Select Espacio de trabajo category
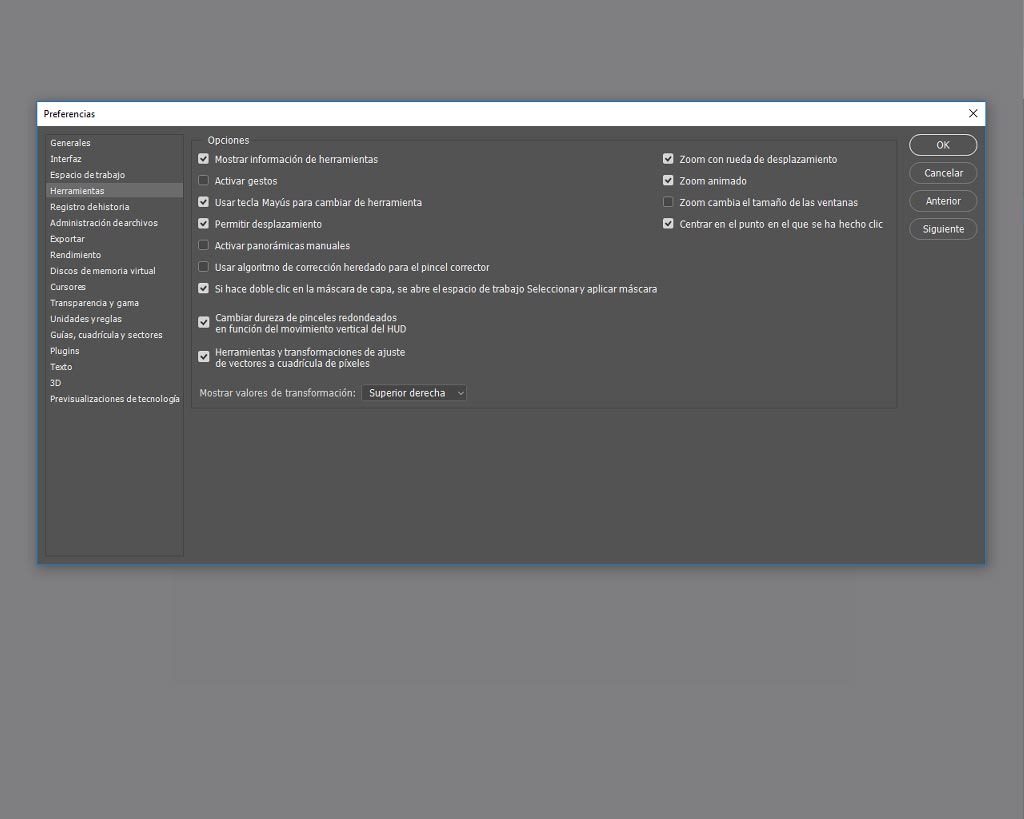1024x819 pixels. click(x=114, y=175)
